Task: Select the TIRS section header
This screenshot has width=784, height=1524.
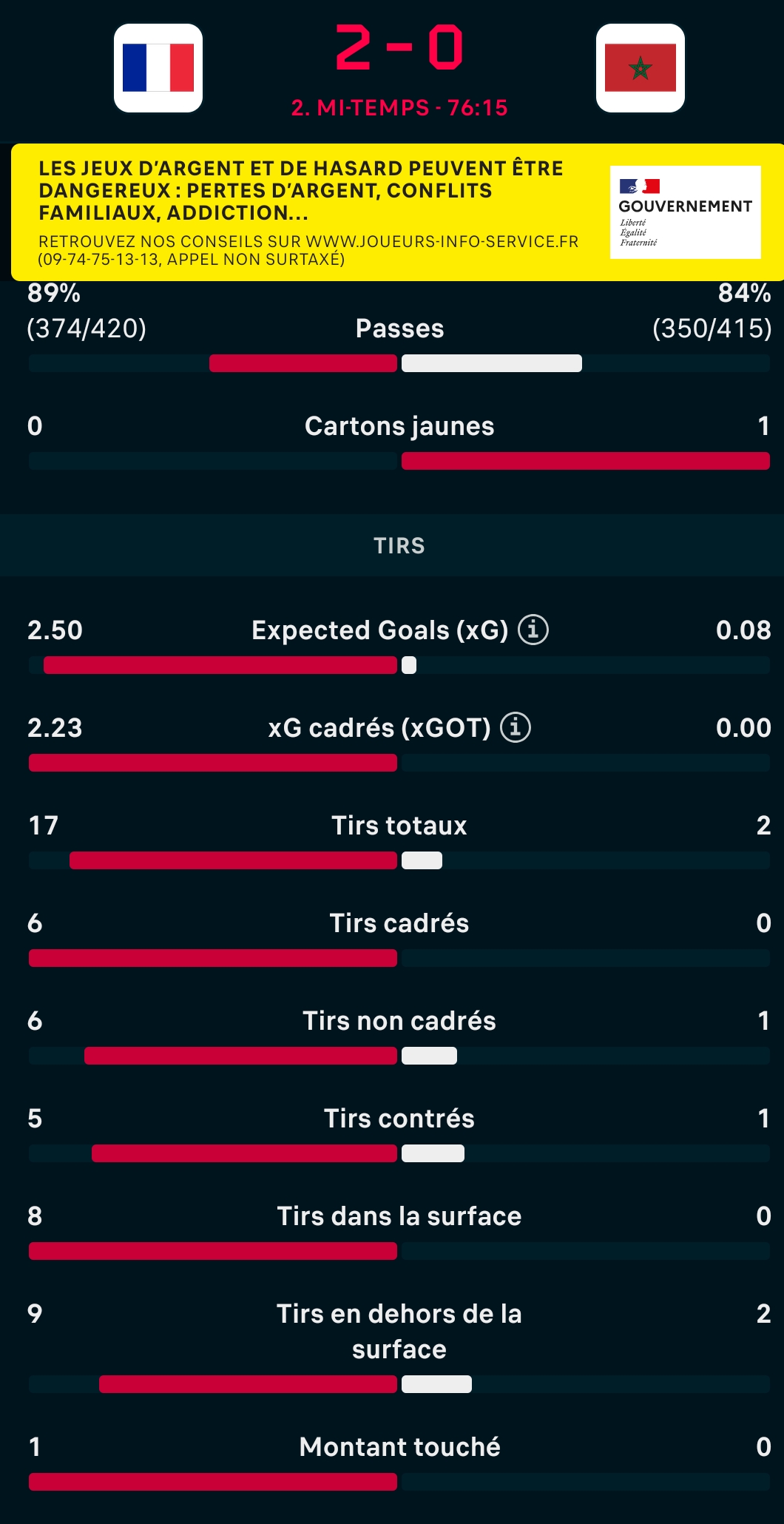Action: pos(399,545)
